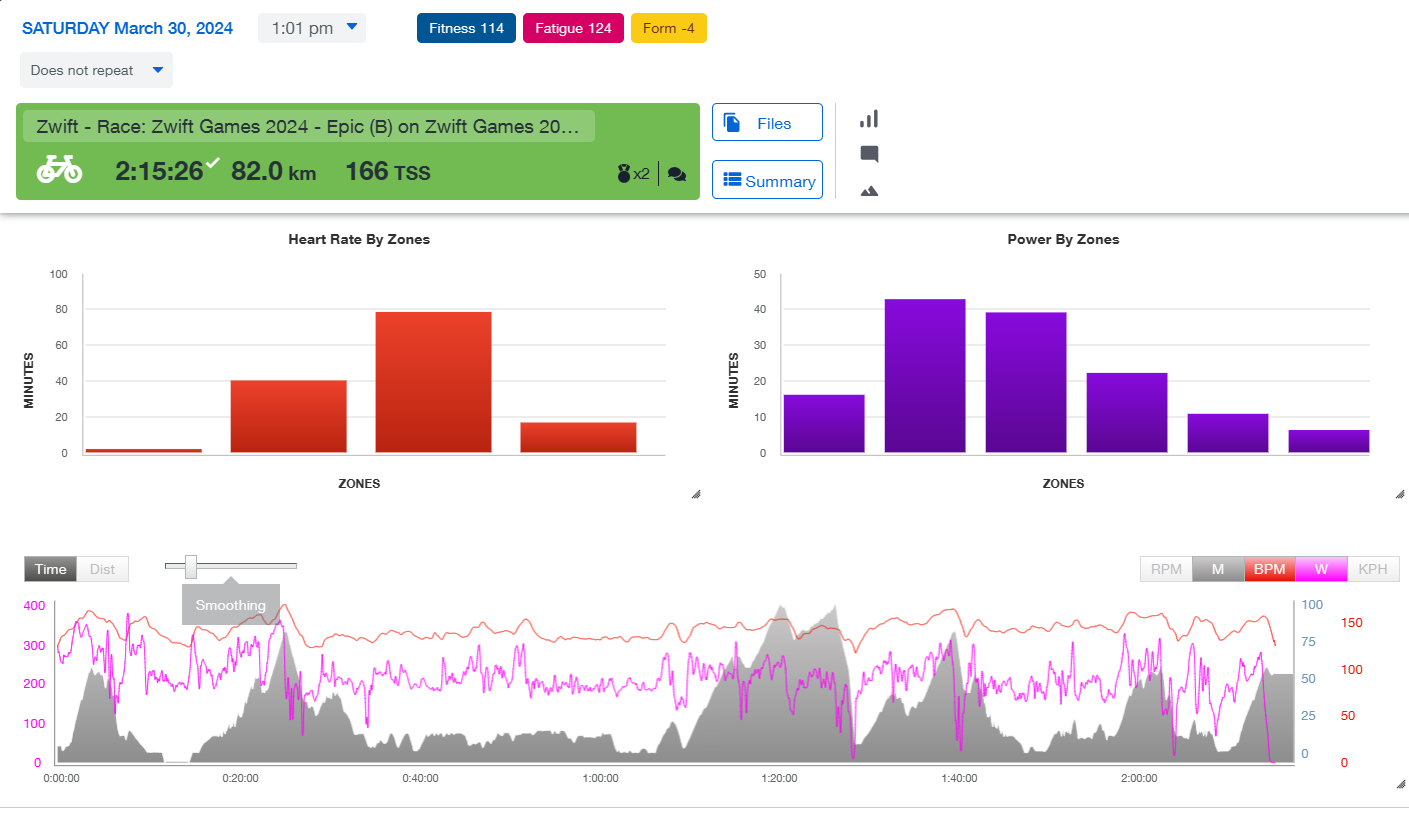Viewport: 1409px width, 819px height.
Task: Open the comments bubbles icon in workout bar
Action: [677, 174]
